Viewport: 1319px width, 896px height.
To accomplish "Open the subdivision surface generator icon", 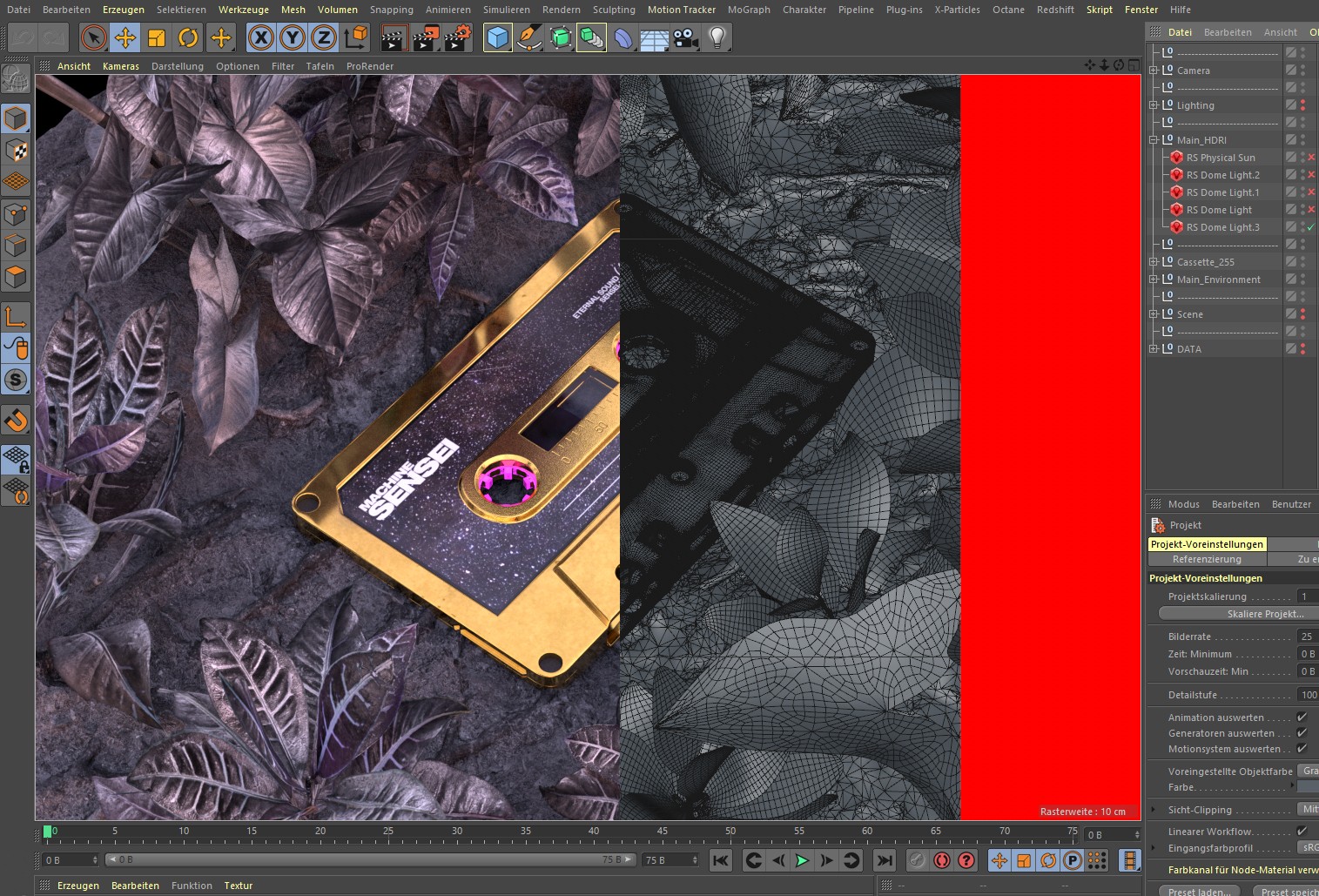I will pyautogui.click(x=560, y=37).
